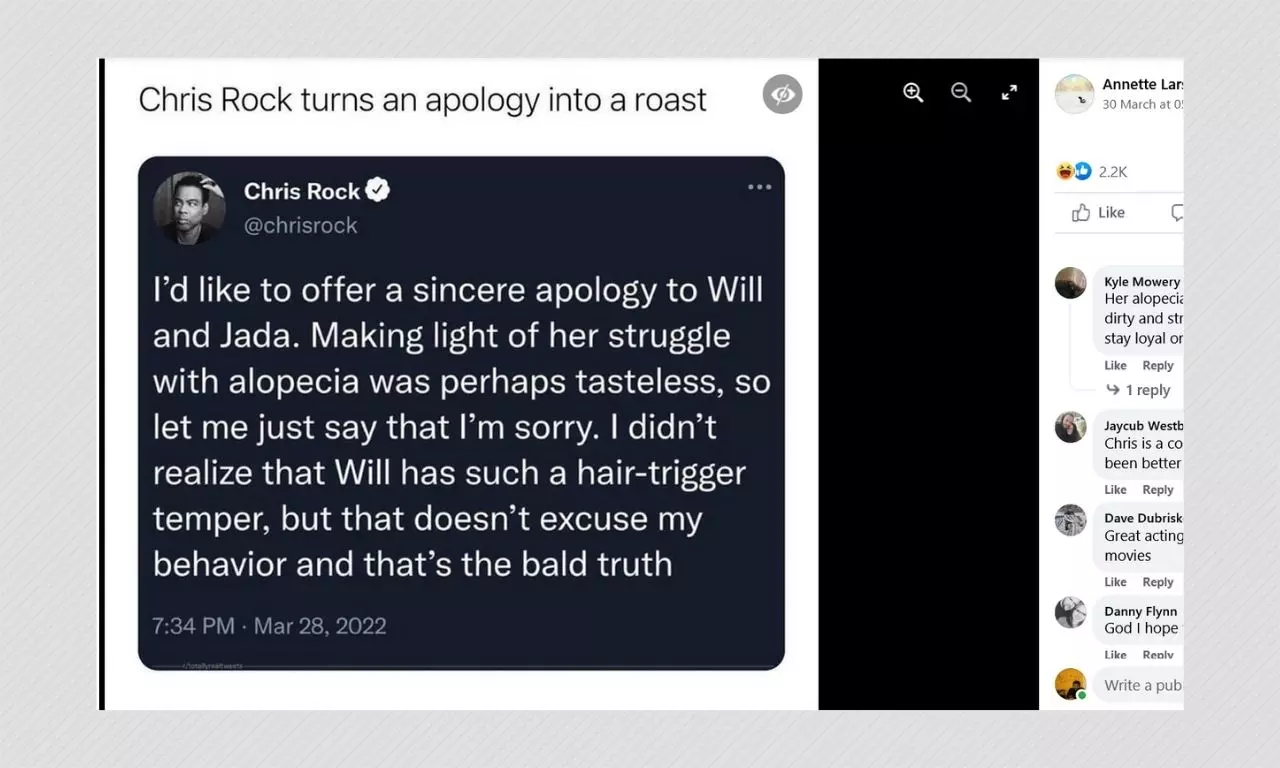Like Kyle Mowery's comment
The width and height of the screenshot is (1280, 768).
[1115, 365]
